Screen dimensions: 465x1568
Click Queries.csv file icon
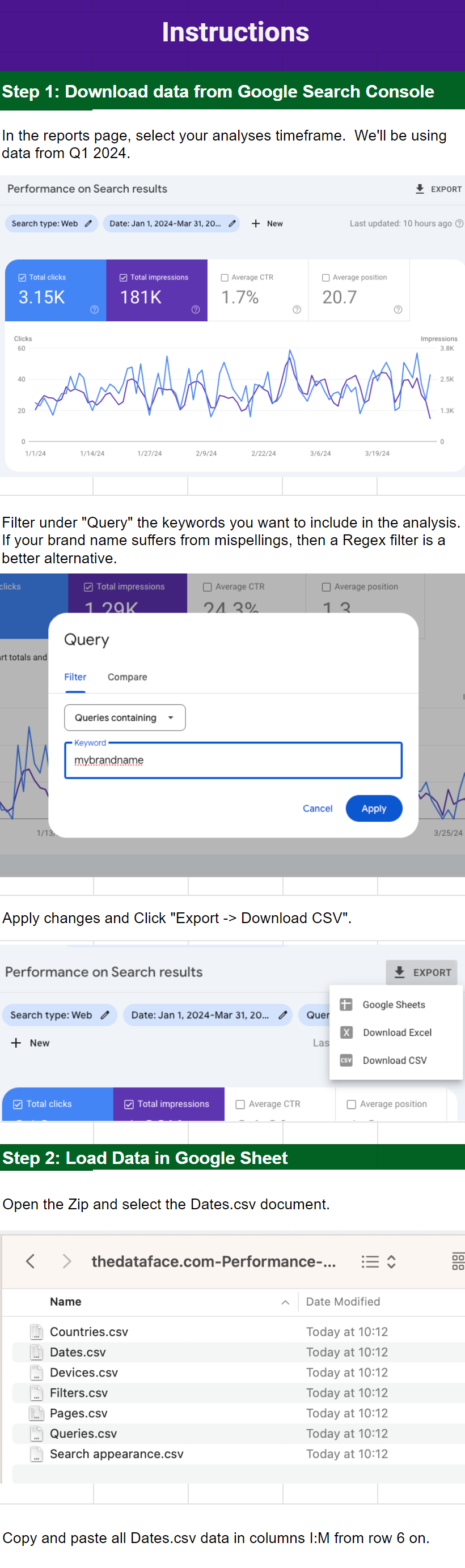[36, 1434]
